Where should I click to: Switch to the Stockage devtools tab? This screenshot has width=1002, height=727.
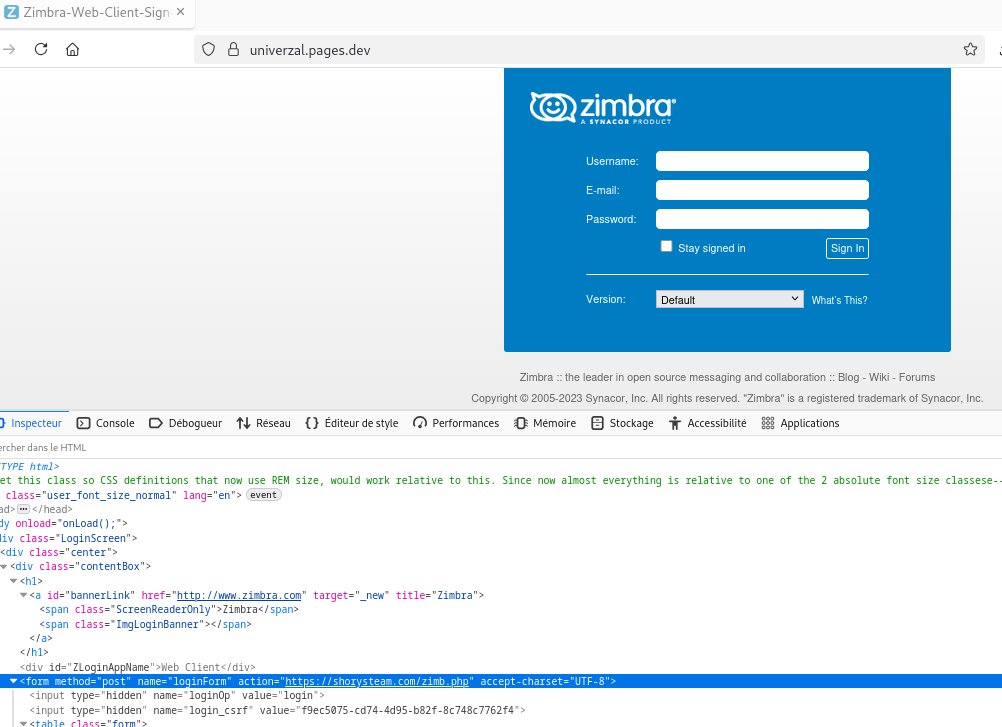click(x=622, y=423)
